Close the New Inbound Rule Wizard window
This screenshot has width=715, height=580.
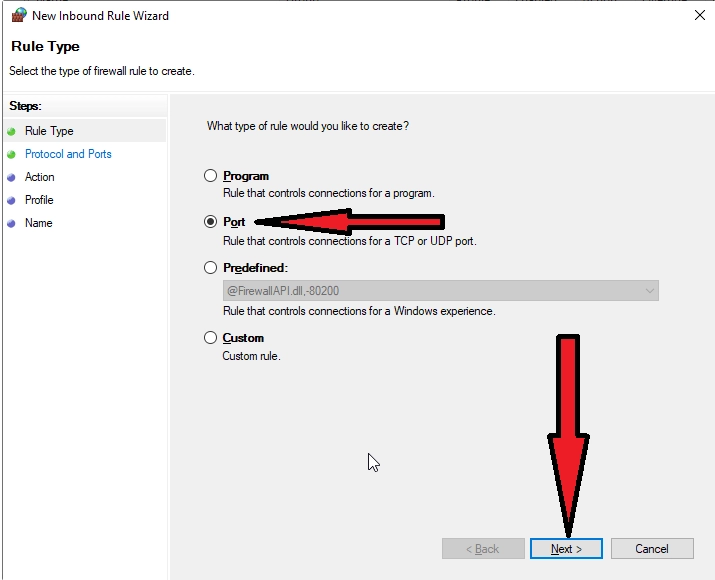click(x=698, y=15)
